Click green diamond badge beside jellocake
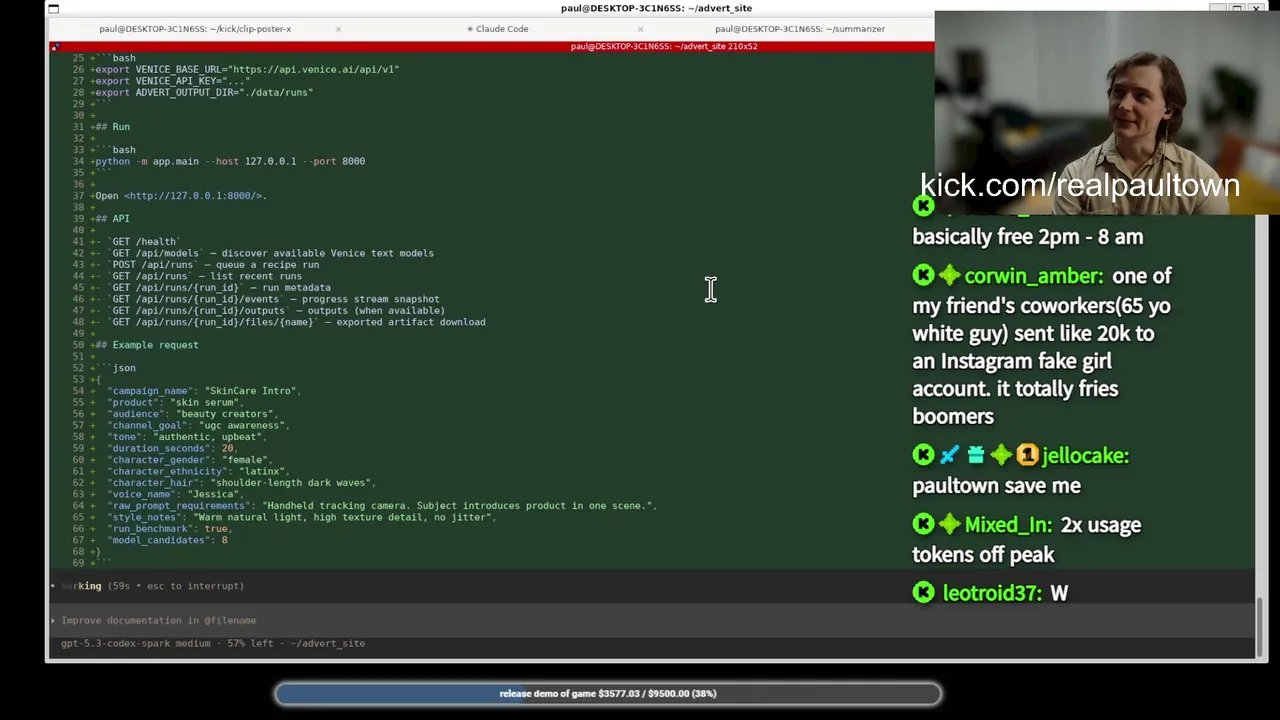1280x720 pixels. [1001, 455]
